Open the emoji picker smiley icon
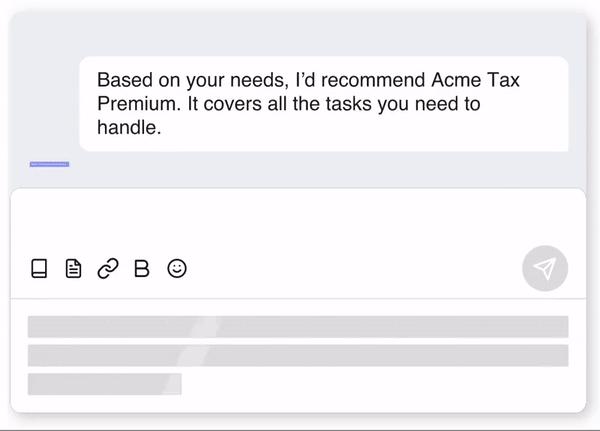Image resolution: width=600 pixels, height=431 pixels. [177, 268]
